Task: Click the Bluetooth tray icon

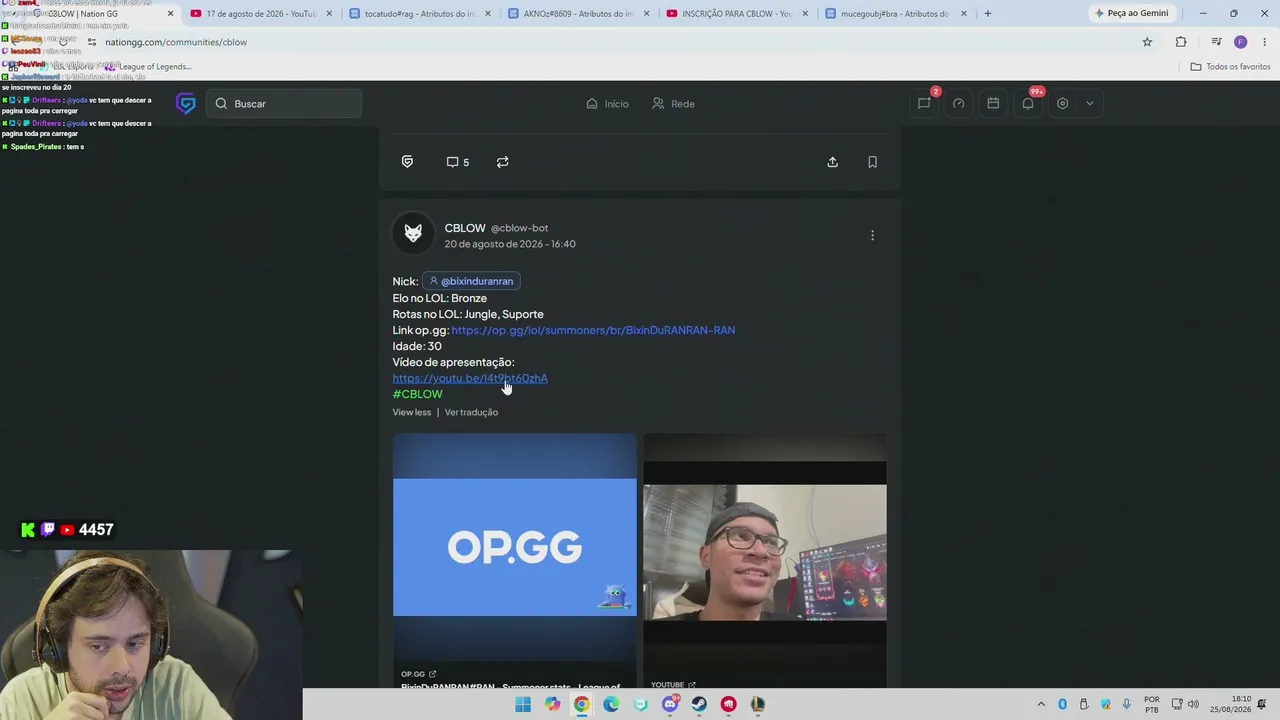Action: pyautogui.click(x=1062, y=704)
